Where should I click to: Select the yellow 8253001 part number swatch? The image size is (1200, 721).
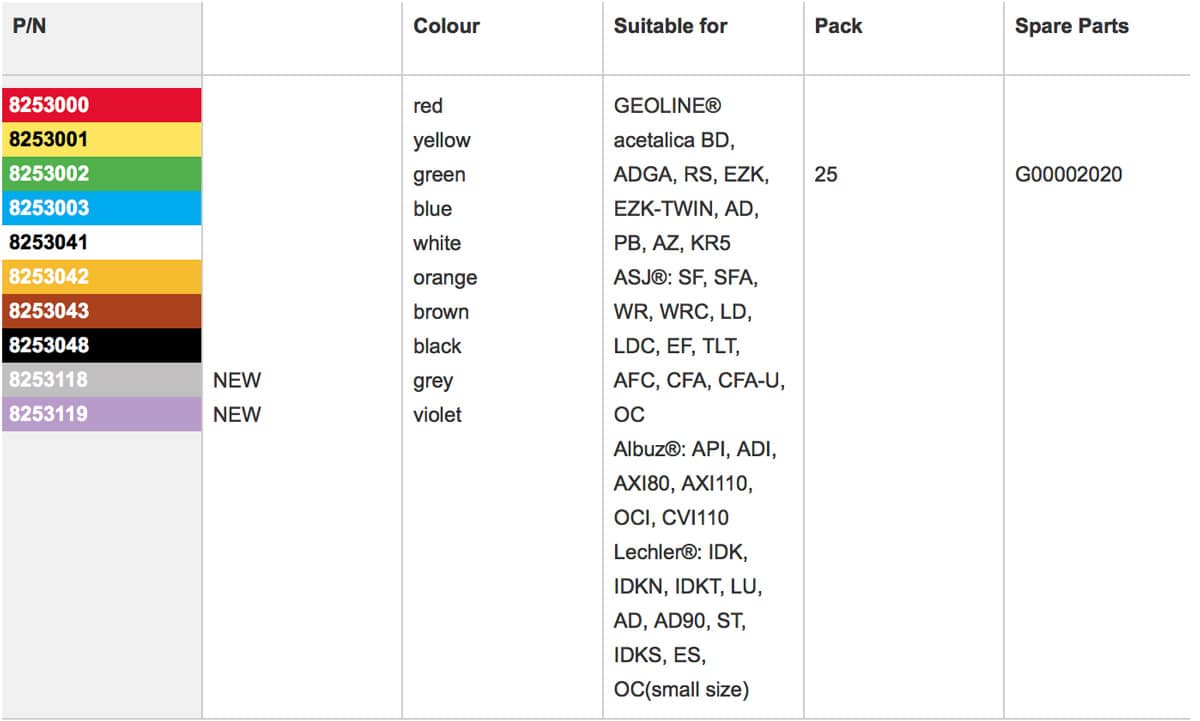point(101,140)
